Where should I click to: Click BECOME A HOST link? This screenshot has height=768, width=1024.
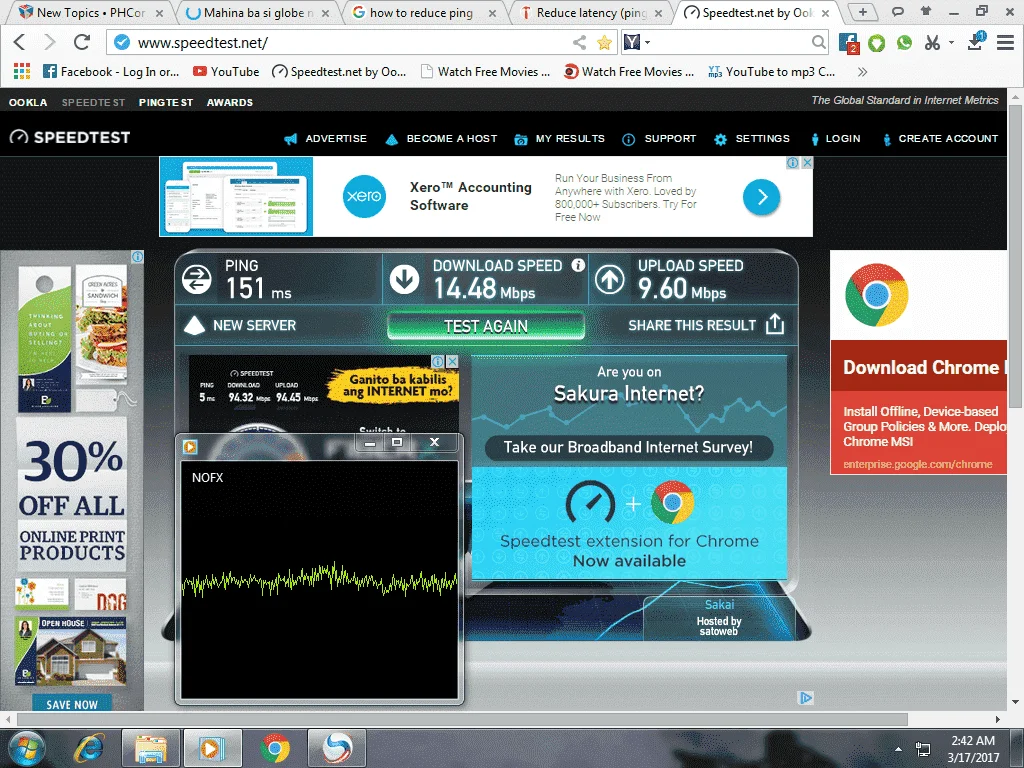441,138
